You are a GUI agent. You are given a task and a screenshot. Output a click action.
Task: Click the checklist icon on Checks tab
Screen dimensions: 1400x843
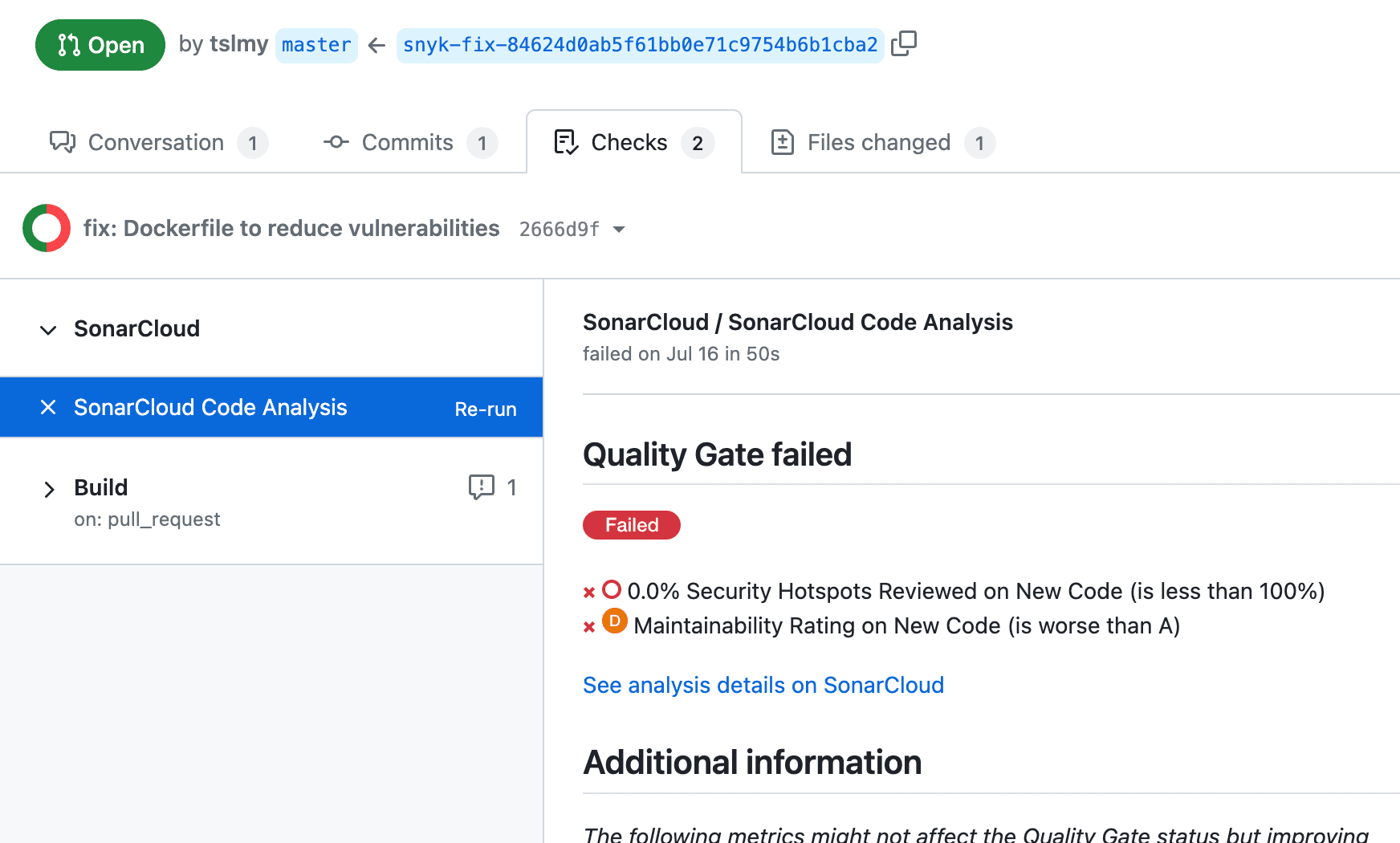[565, 142]
